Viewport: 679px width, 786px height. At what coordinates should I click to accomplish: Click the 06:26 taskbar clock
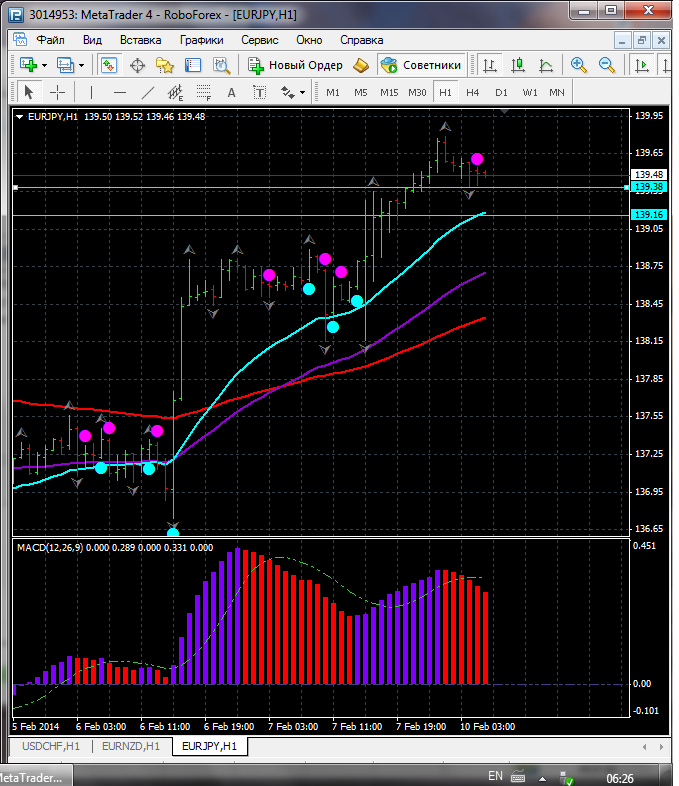pyautogui.click(x=620, y=778)
